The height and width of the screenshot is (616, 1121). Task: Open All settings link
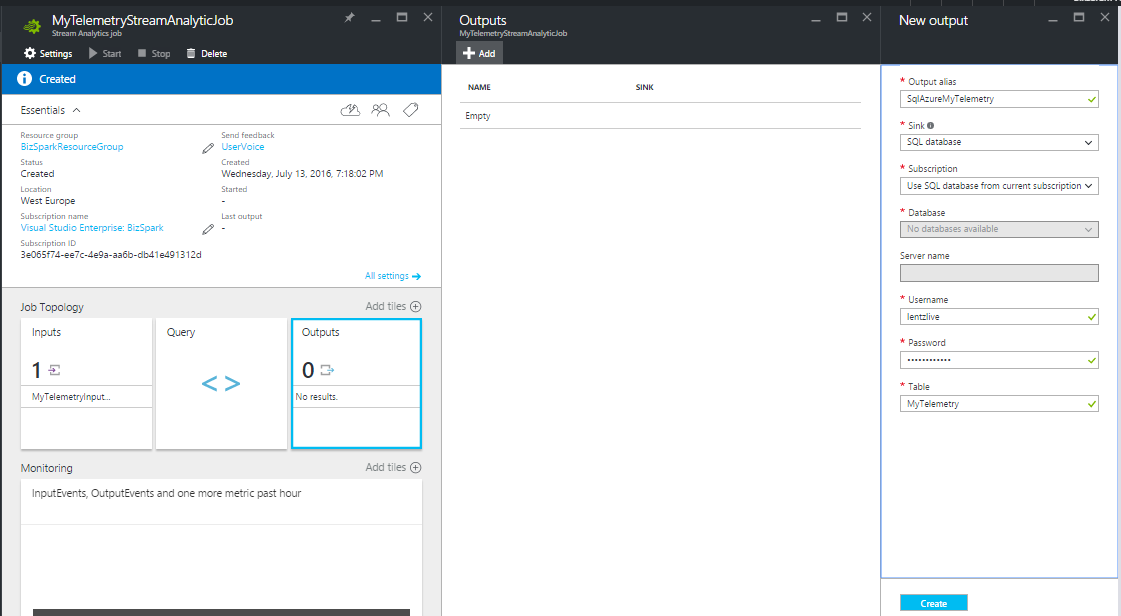(392, 276)
